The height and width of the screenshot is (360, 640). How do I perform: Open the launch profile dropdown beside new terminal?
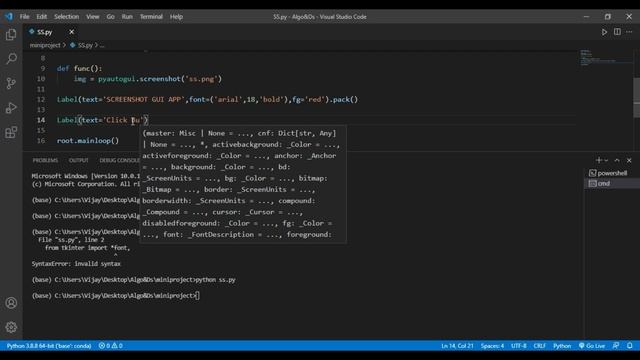click(x=606, y=160)
